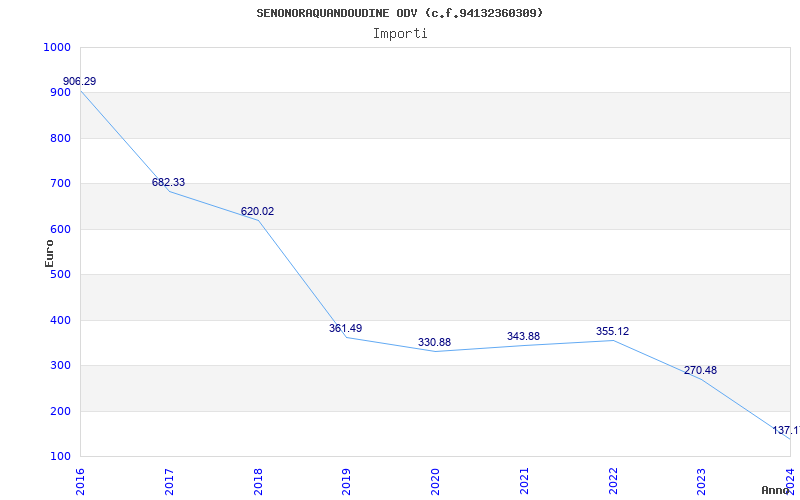Click the 906.29 data label

coord(80,82)
